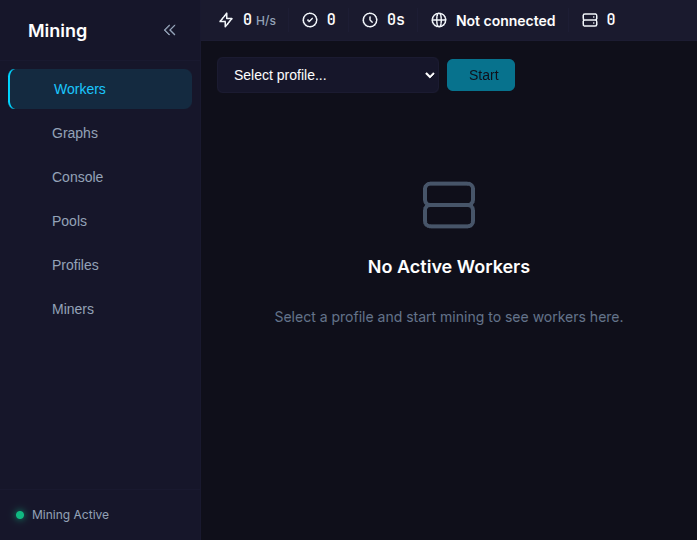697x540 pixels.
Task: Click the globe connection icon
Action: [x=439, y=20]
